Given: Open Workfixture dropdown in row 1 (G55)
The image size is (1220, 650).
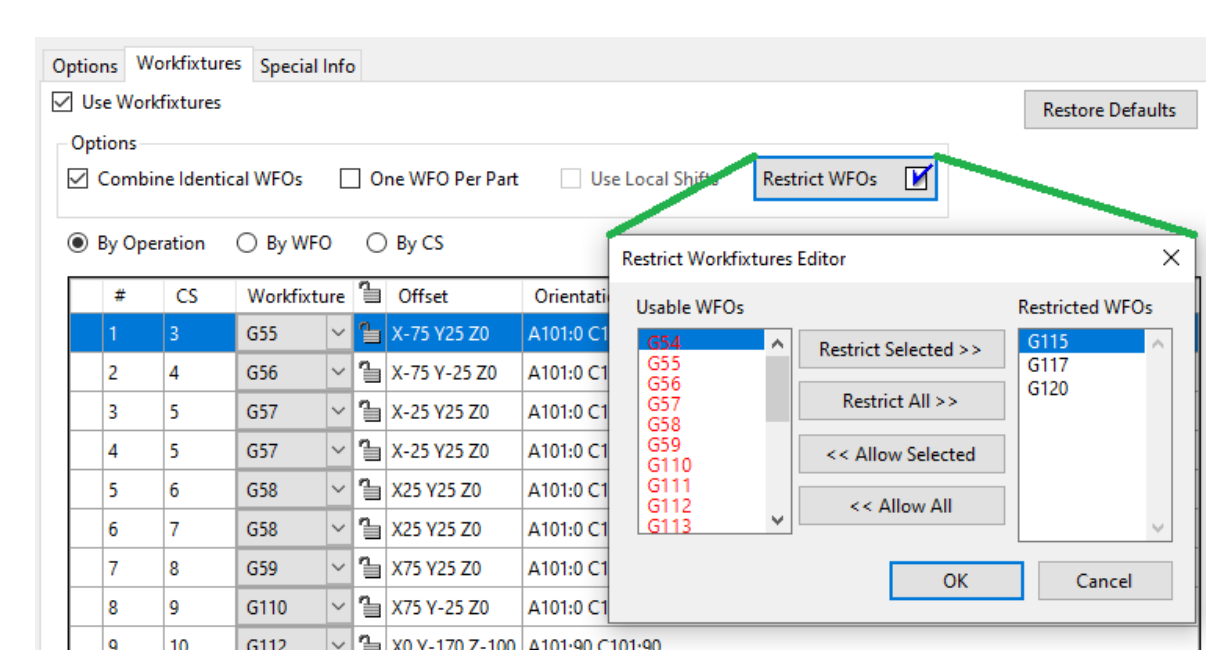Looking at the screenshot, I should click(x=338, y=334).
